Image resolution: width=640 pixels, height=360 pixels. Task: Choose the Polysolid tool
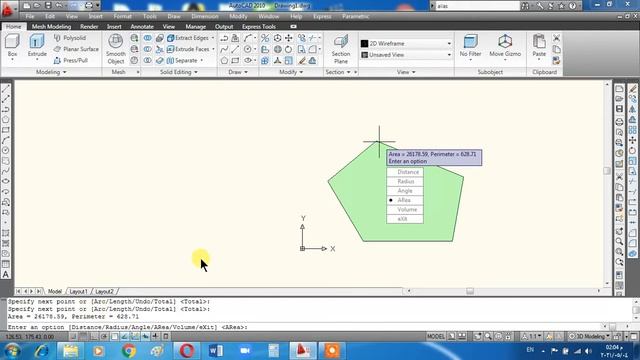tap(70, 38)
